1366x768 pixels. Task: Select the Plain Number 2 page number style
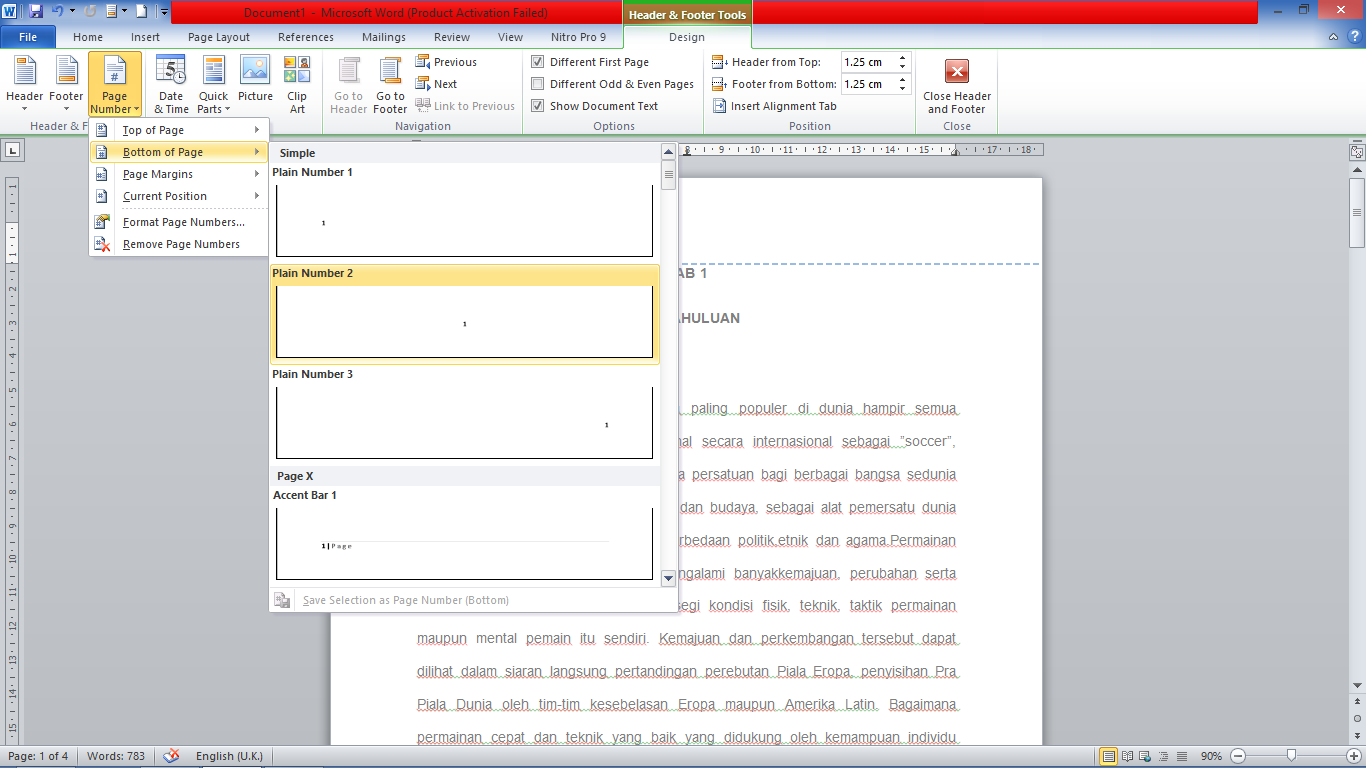(x=465, y=314)
